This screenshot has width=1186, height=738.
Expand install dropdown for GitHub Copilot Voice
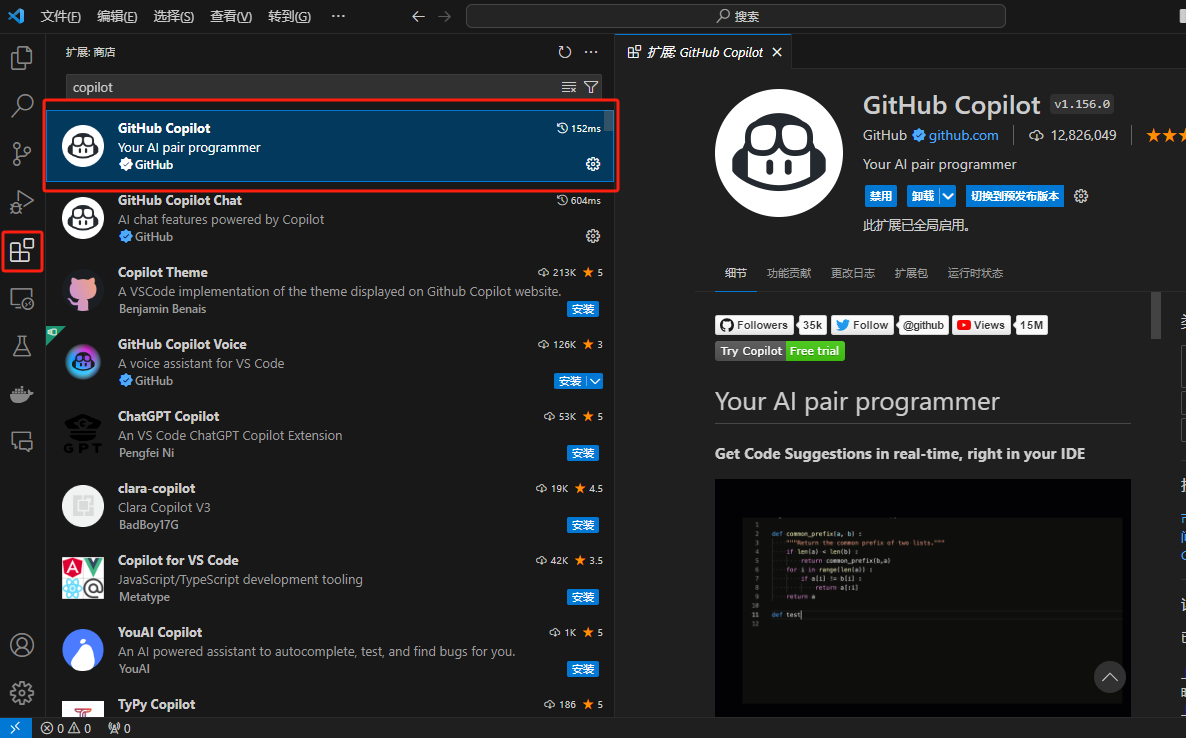pos(595,381)
